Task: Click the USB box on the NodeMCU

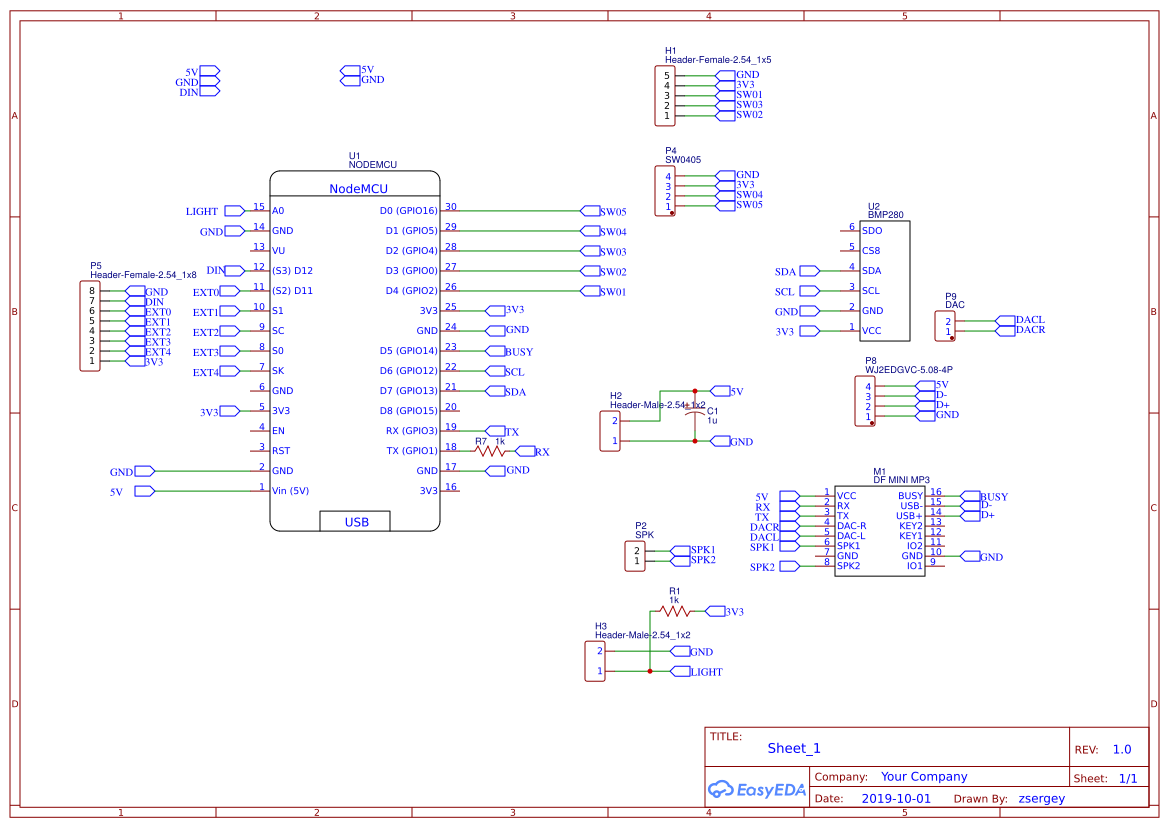Action: click(x=356, y=522)
